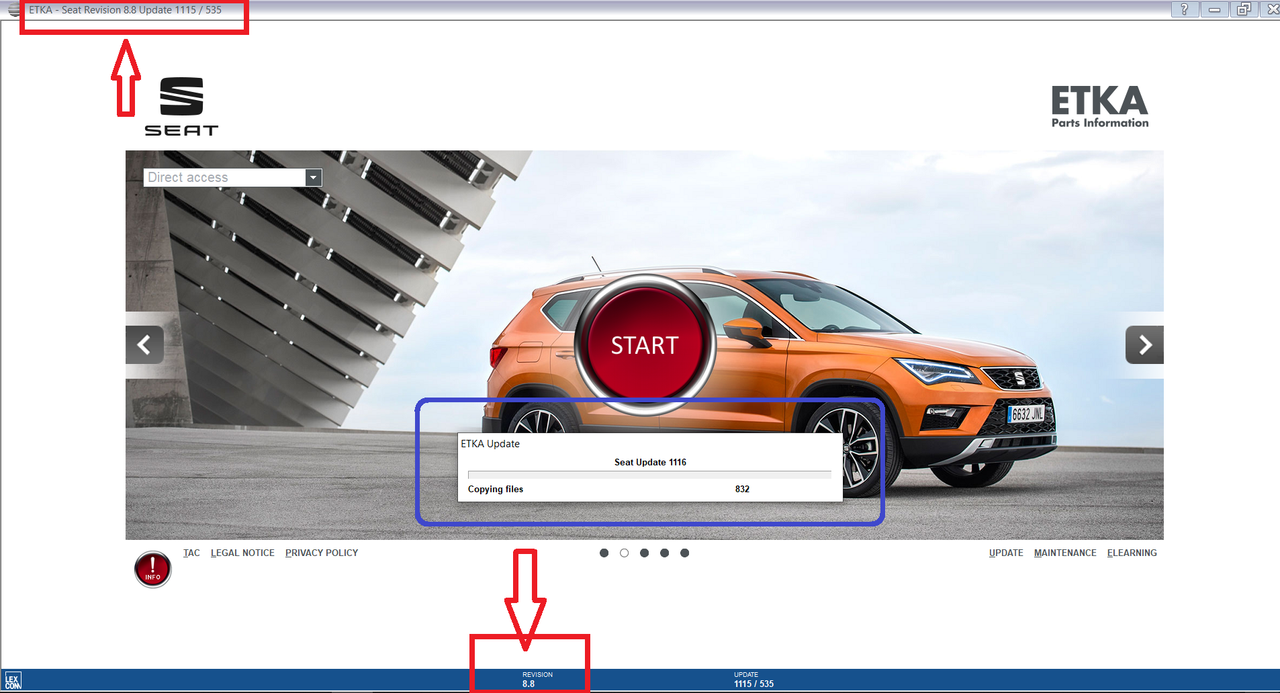Open the LEGAL NOTICE link

coord(242,553)
